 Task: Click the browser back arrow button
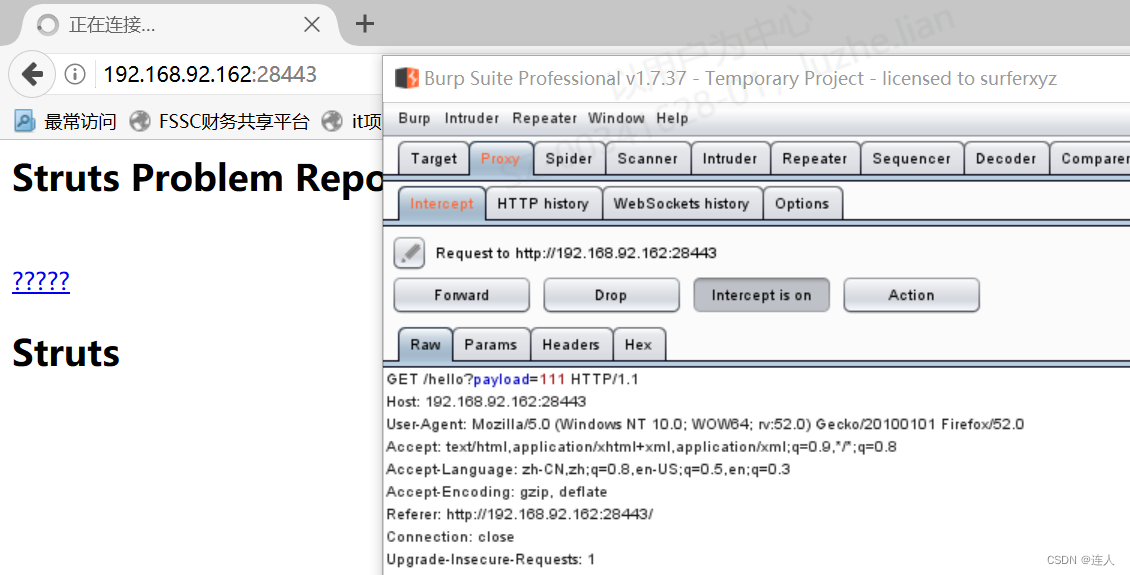pyautogui.click(x=32, y=73)
